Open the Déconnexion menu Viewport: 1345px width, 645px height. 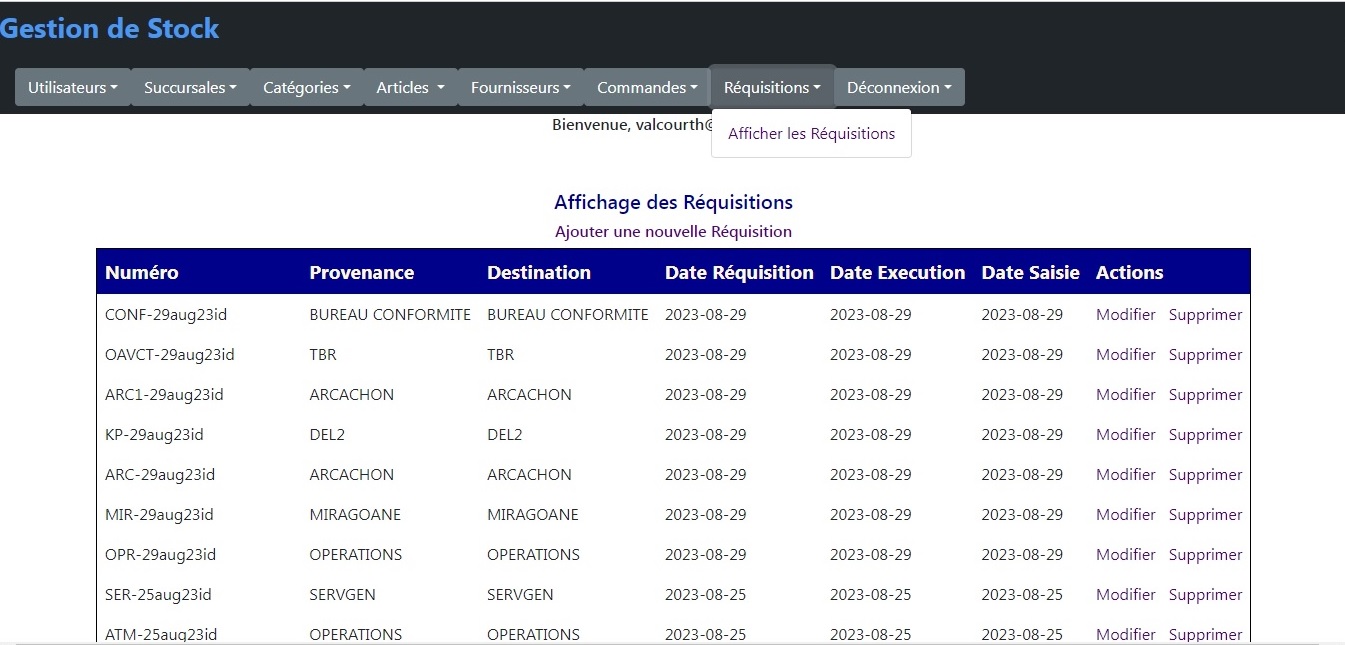[x=899, y=88]
